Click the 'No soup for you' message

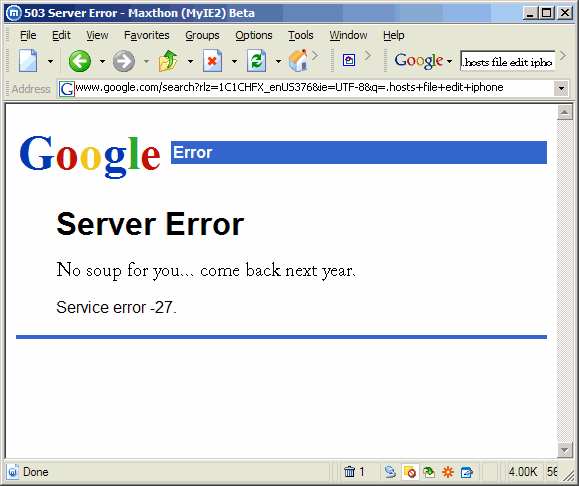[206, 271]
